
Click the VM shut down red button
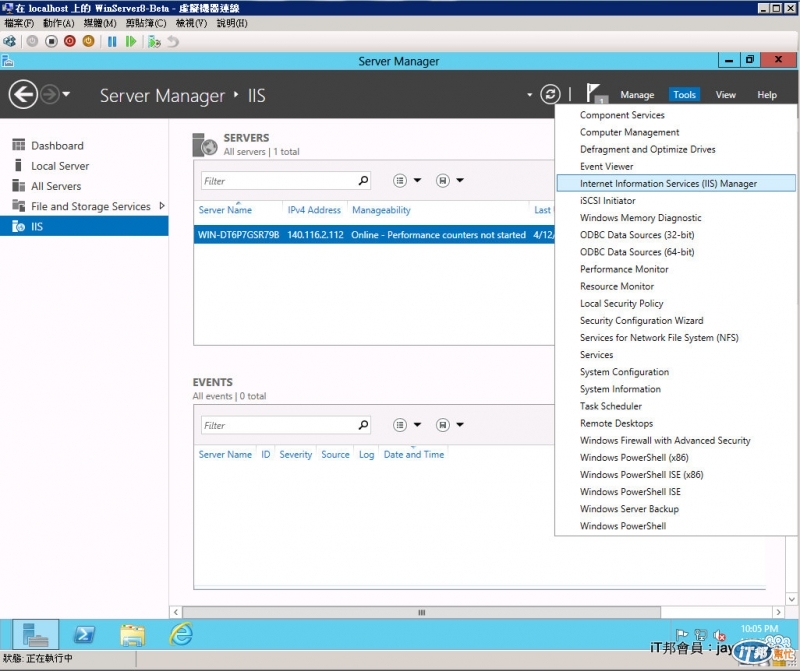(x=70, y=41)
